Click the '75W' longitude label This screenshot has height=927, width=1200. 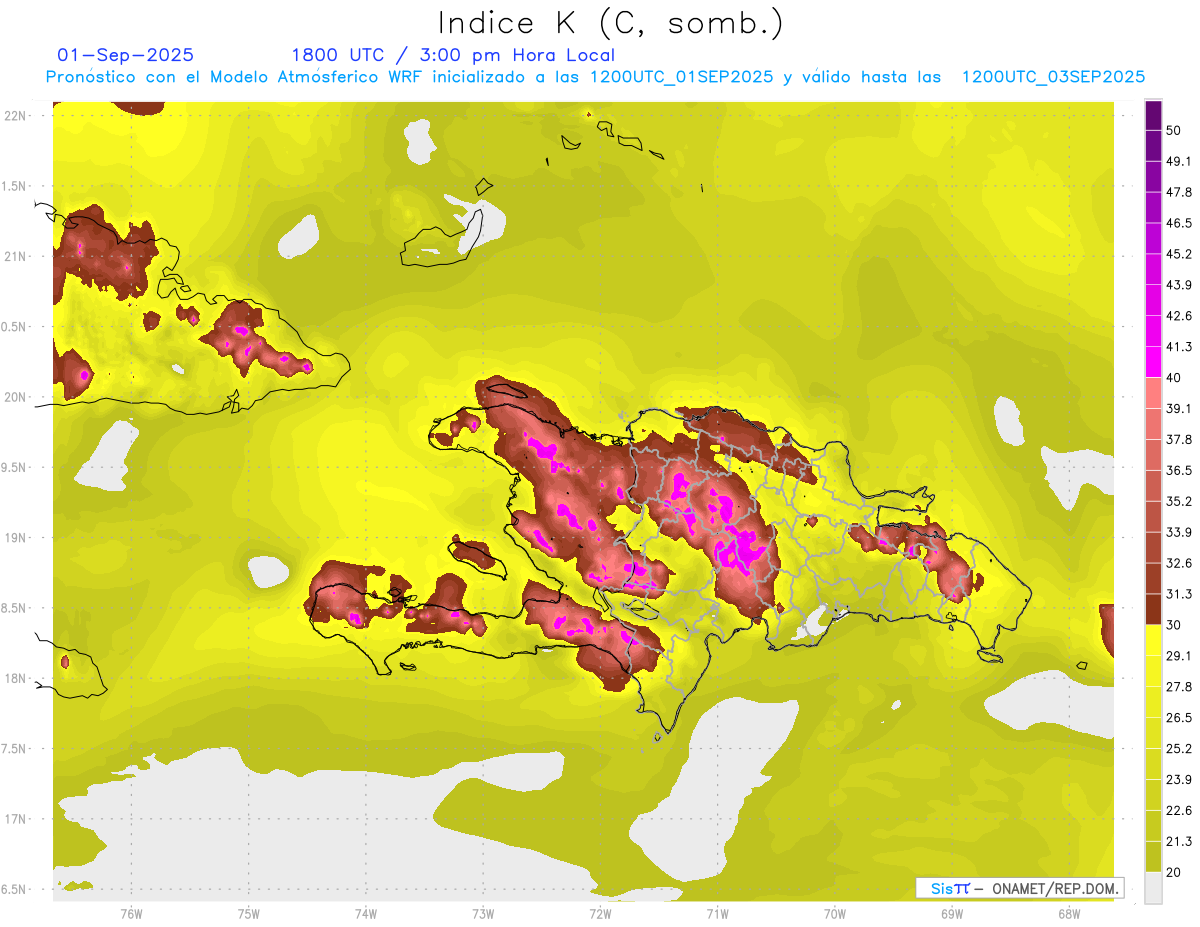(248, 913)
